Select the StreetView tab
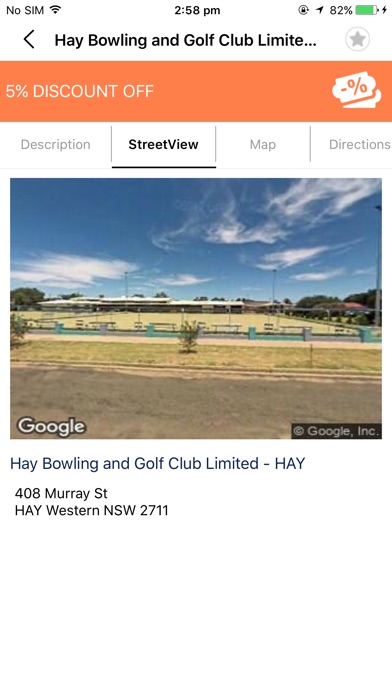 tap(163, 145)
